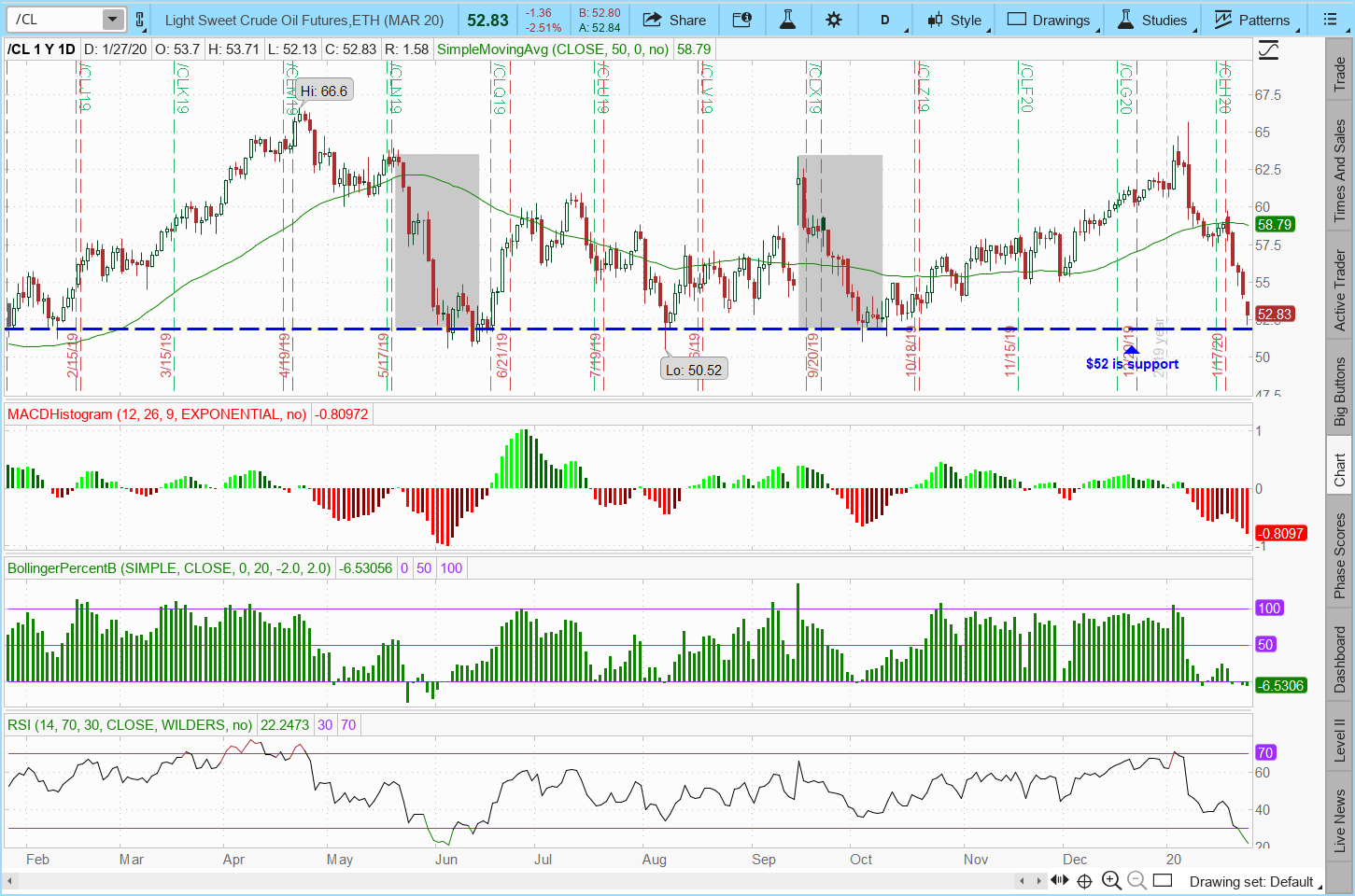
Task: Click the expand chart arrows icon
Action: coord(1059,880)
